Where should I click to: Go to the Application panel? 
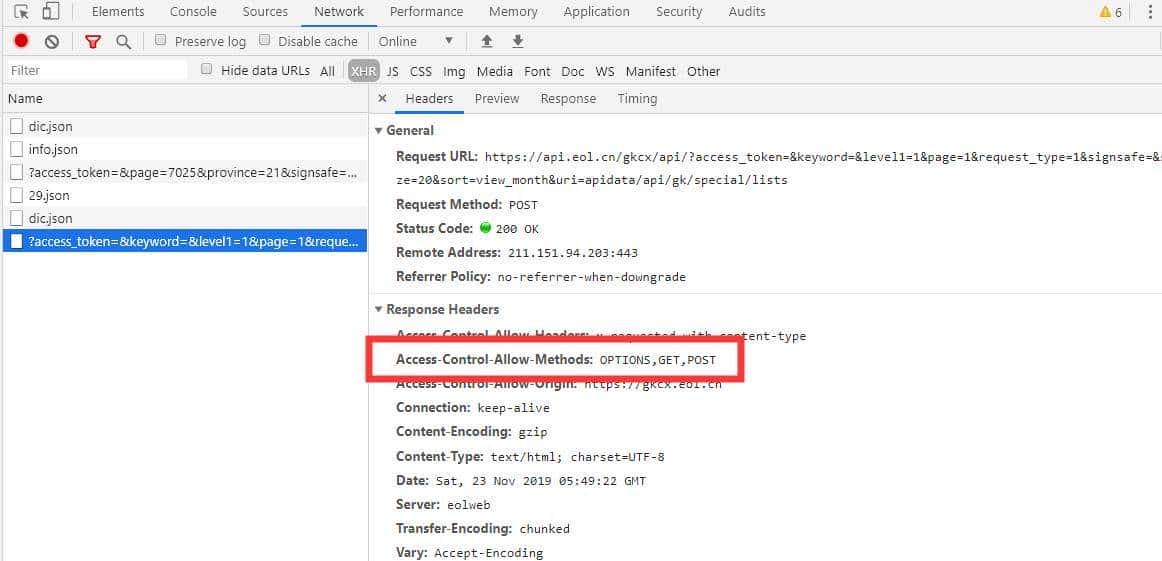coord(597,12)
